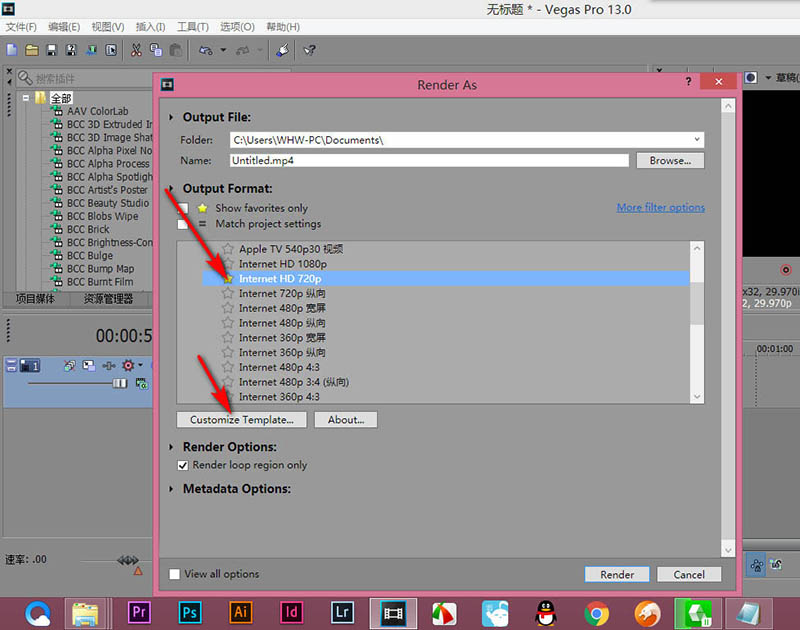800x630 pixels.
Task: Click the Redo arrow icon
Action: pyautogui.click(x=243, y=50)
